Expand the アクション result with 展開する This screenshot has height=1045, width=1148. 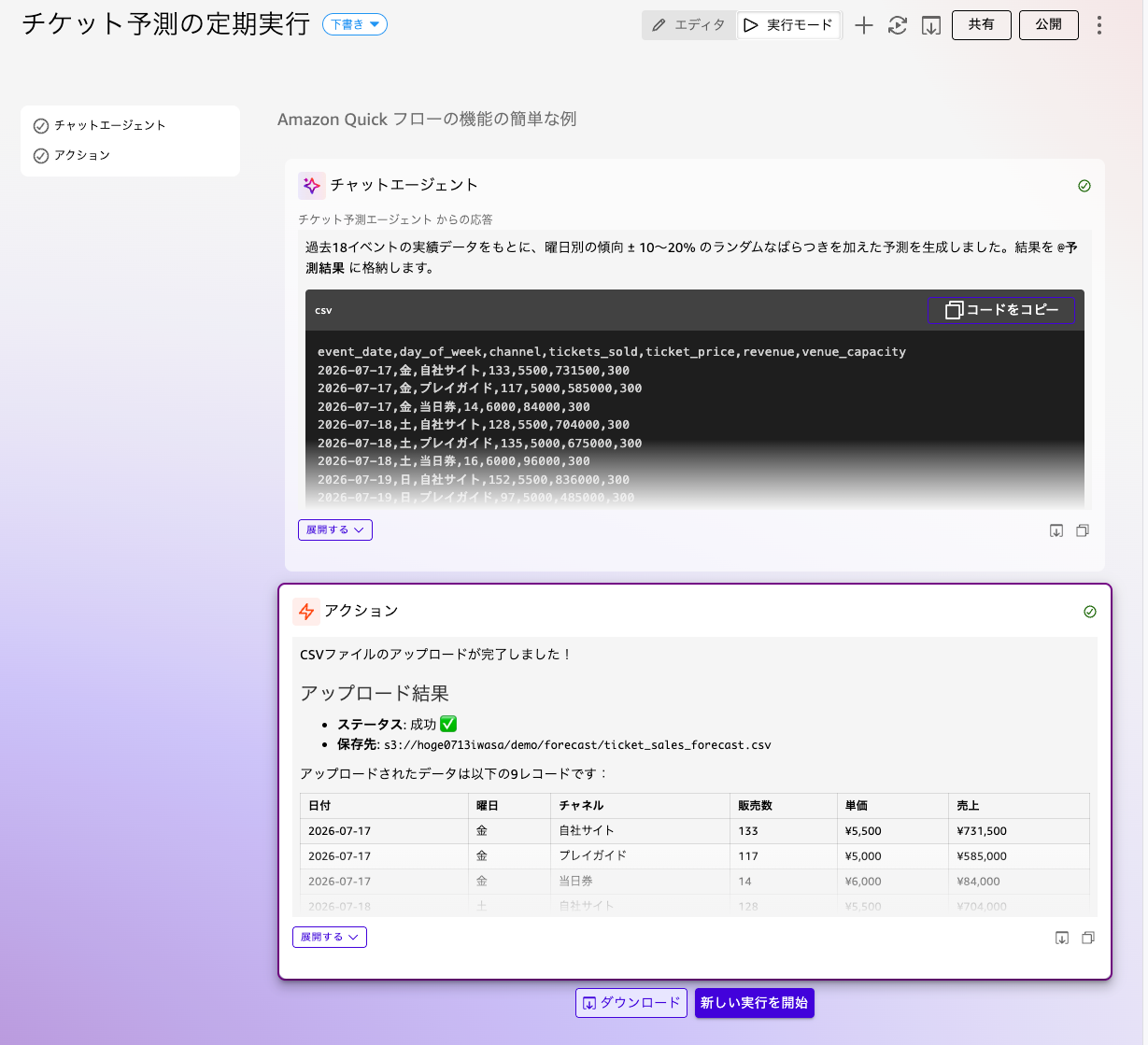330,937
